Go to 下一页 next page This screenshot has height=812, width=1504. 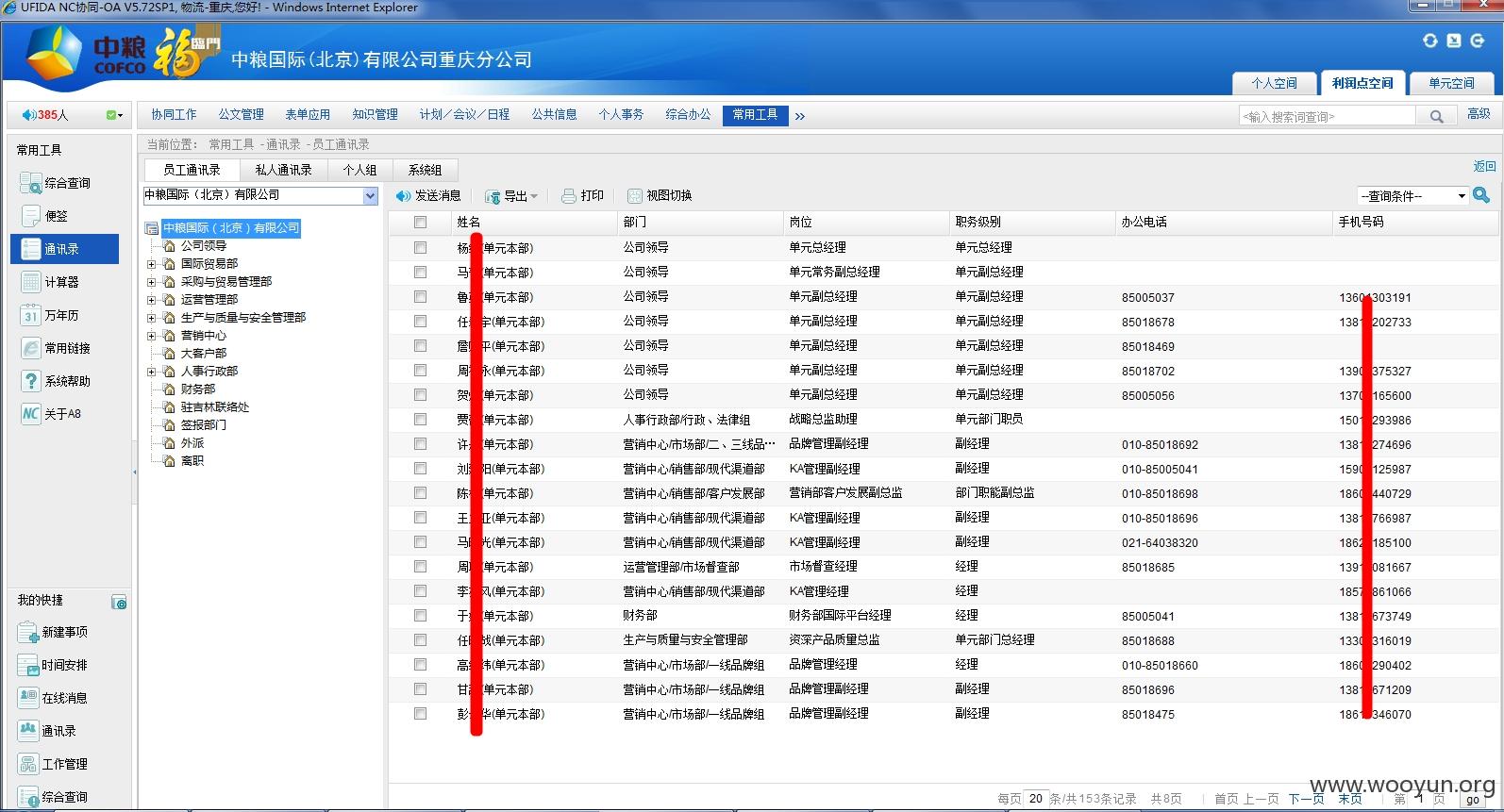click(1306, 799)
